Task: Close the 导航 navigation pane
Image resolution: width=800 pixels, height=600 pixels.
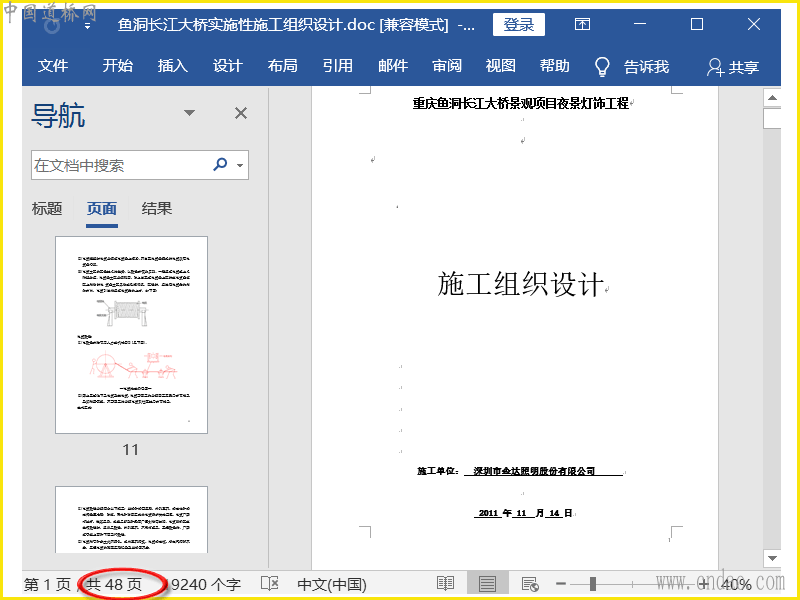Action: coord(241,113)
